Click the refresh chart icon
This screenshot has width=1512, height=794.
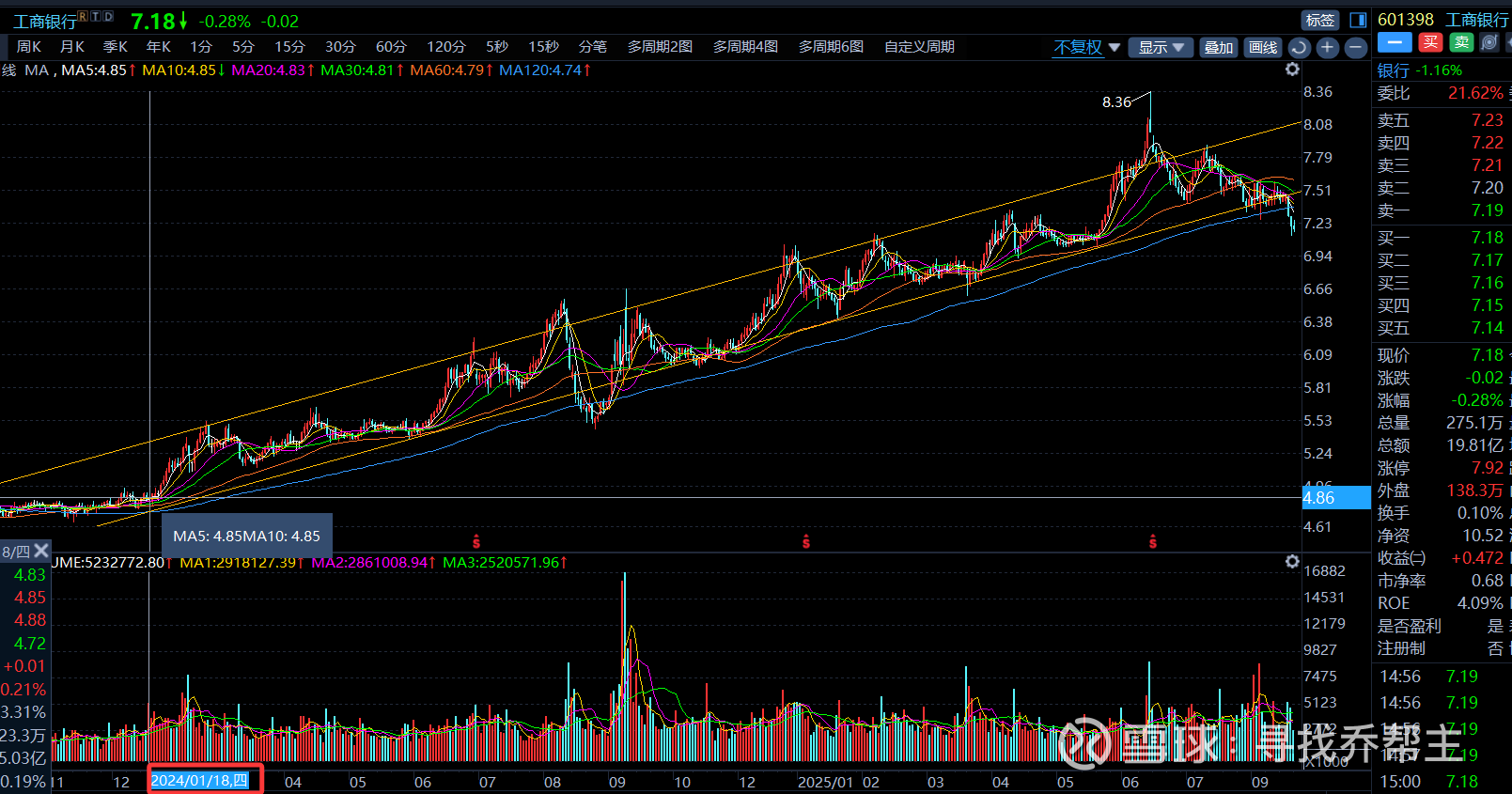click(1299, 47)
